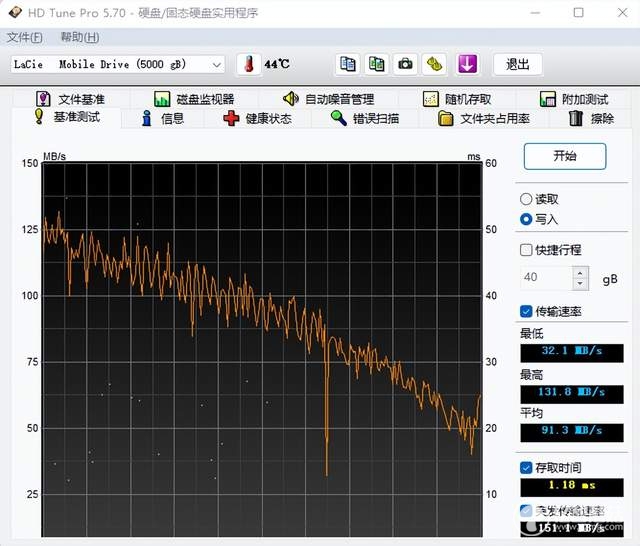
Task: Open the options settings icon
Action: coord(434,64)
